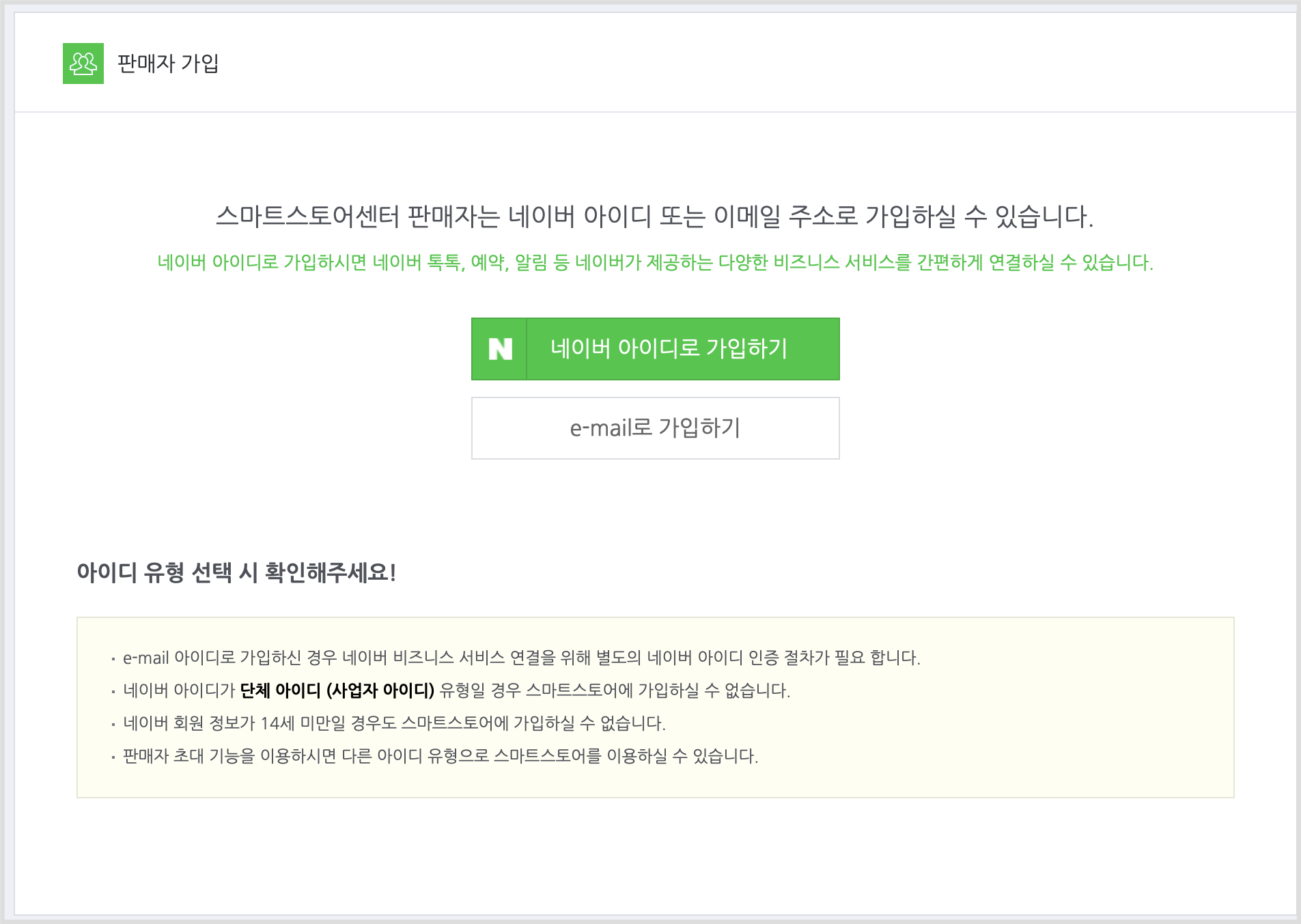Image resolution: width=1301 pixels, height=924 pixels.
Task: Click green subtitle about 네이버 톡톡, 예약, 알림
Action: click(x=655, y=262)
